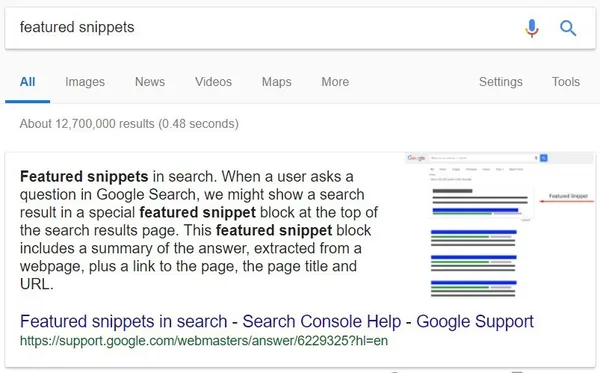Click the blue magnifying glass search icon
Image resolution: width=600 pixels, height=373 pixels.
click(568, 28)
